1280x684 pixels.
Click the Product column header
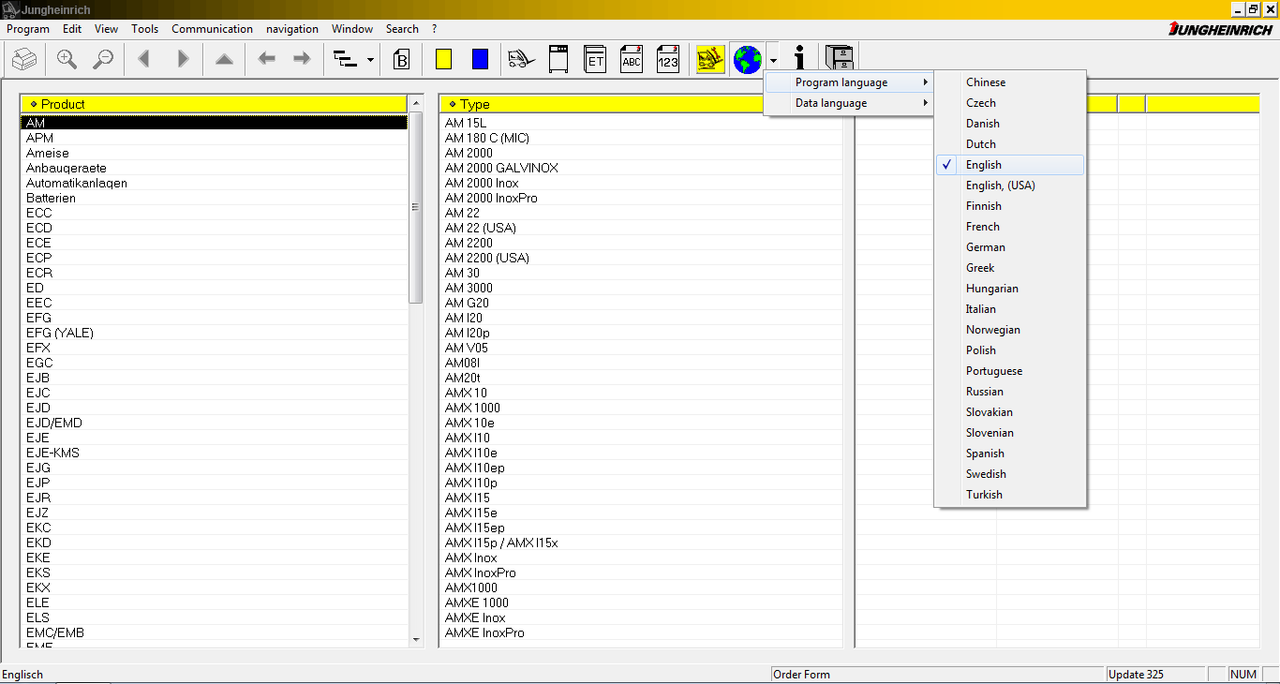tap(214, 104)
